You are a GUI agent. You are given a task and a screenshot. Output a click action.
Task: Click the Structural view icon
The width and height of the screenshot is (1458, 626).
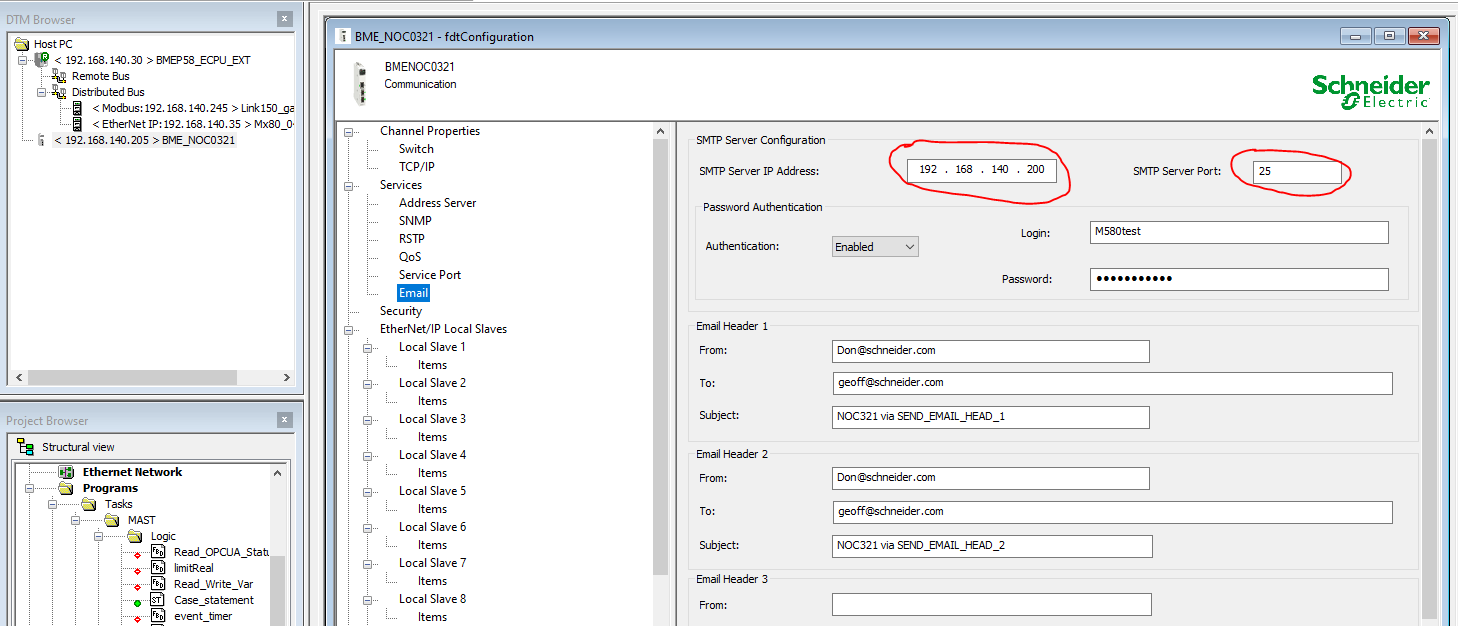click(27, 447)
